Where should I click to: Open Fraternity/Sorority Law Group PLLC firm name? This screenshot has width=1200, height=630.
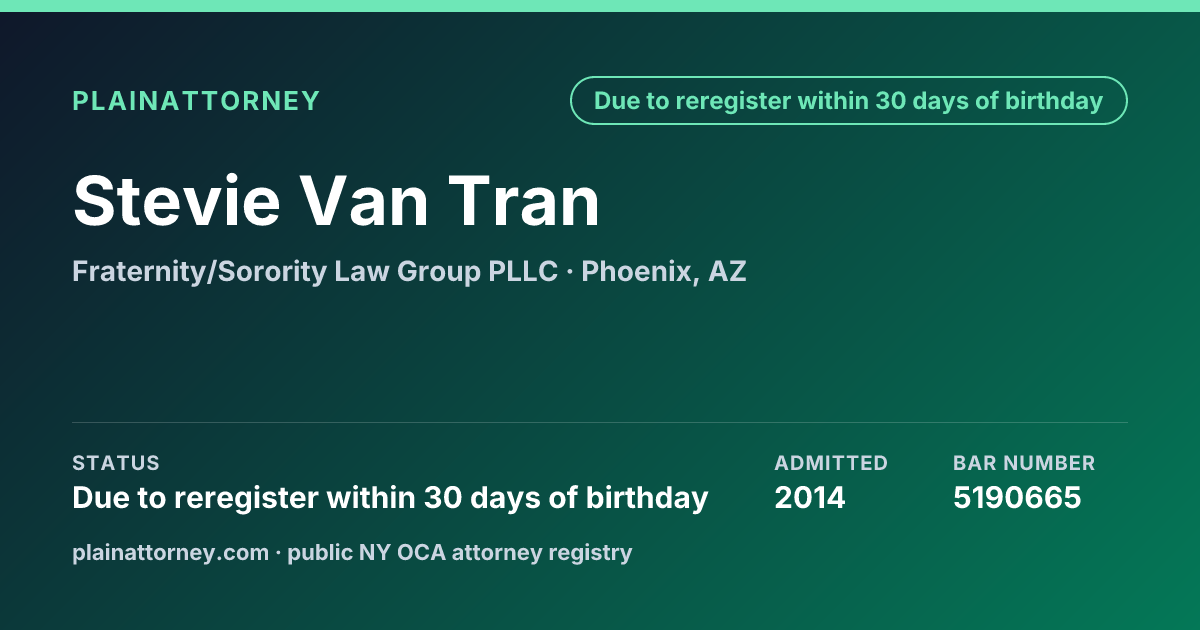315,271
